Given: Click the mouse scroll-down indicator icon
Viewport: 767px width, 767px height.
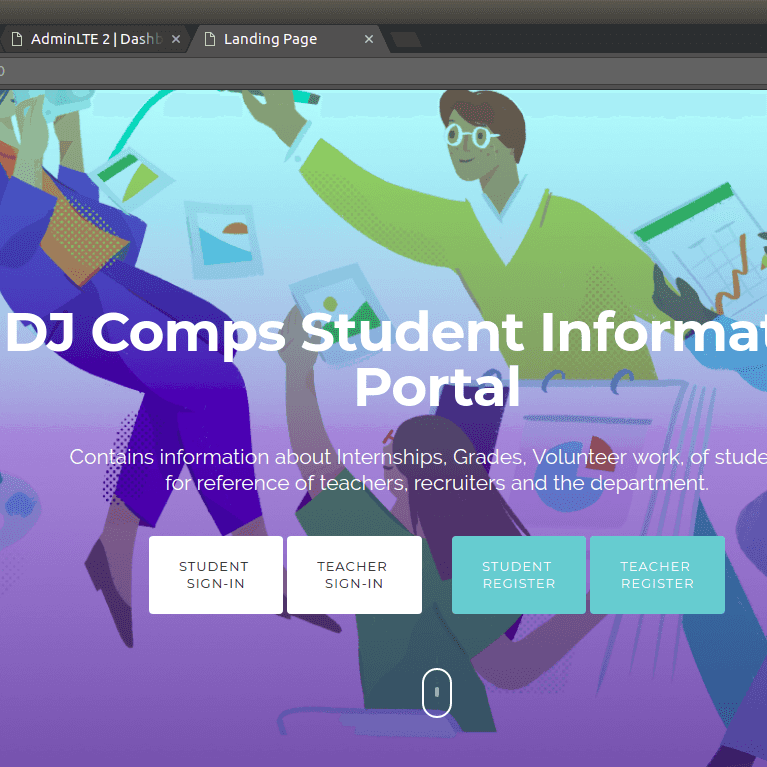Looking at the screenshot, I should (x=437, y=693).
